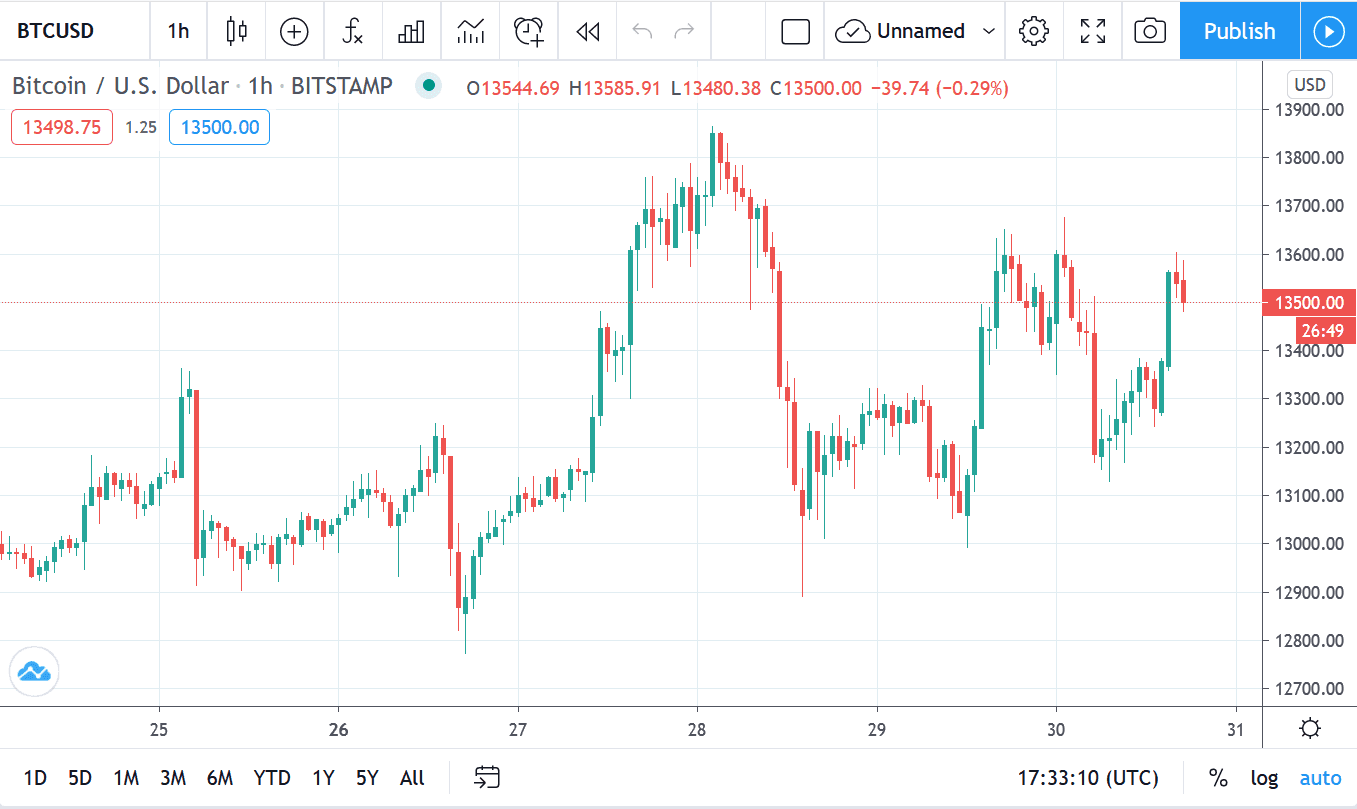Click the compare or add symbol icon
The image size is (1357, 809).
pos(294,31)
